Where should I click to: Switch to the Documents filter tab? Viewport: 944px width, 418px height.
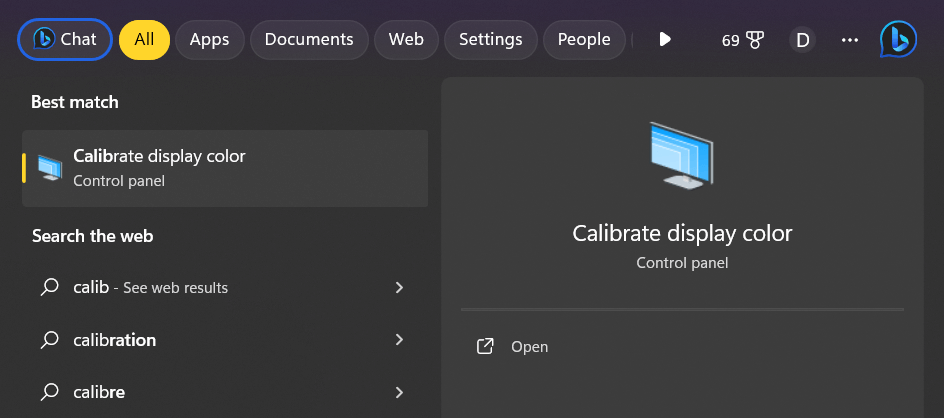pos(309,40)
